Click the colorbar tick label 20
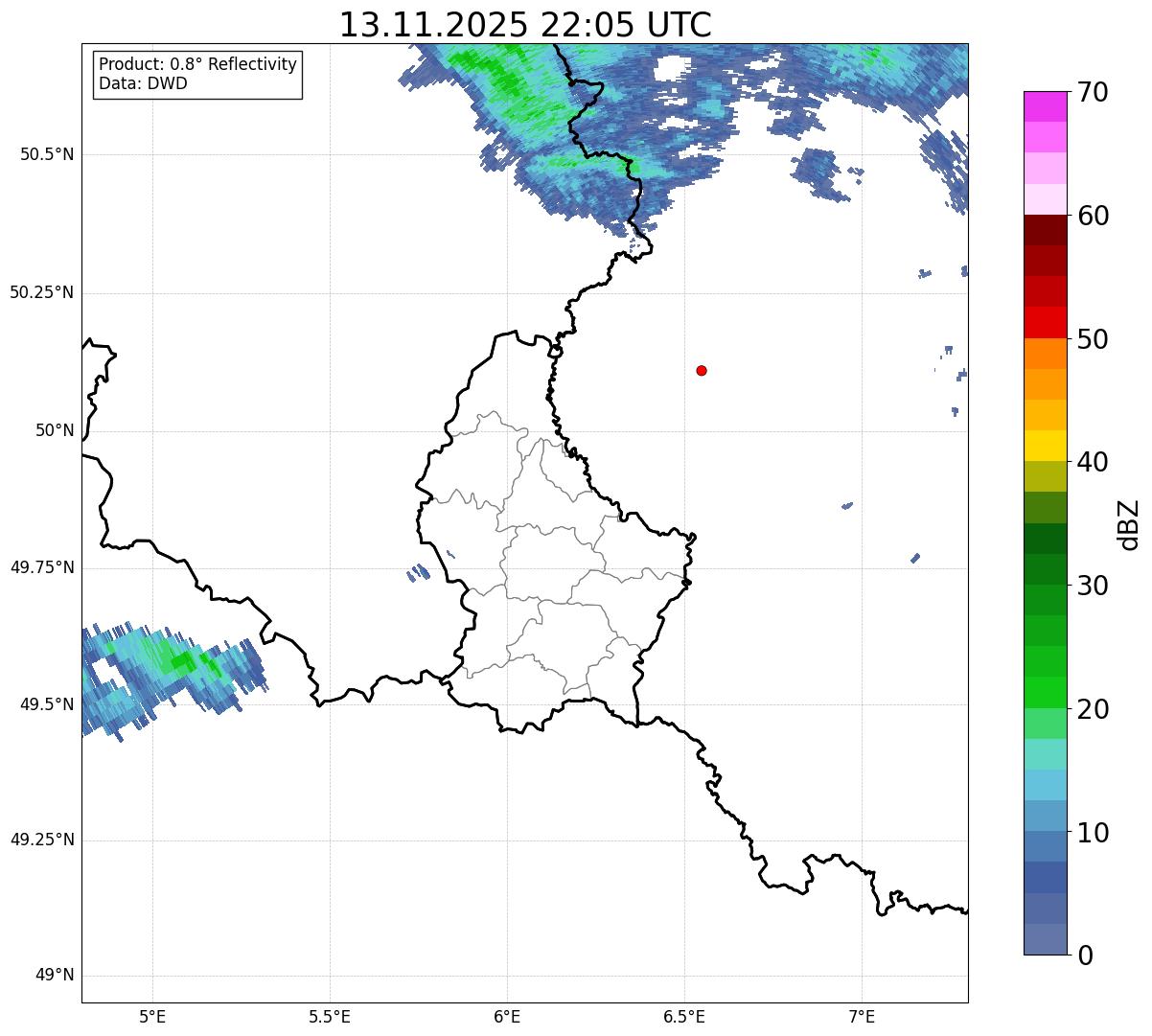 1093,709
